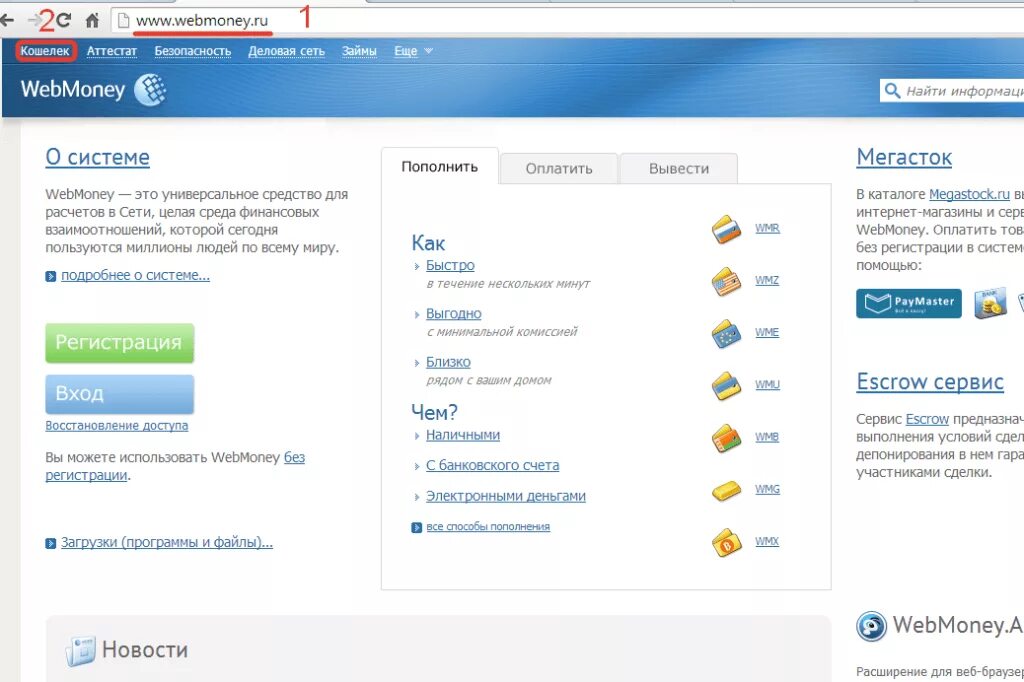This screenshot has height=682, width=1024.
Task: Click the Близко link
Action: (x=448, y=362)
